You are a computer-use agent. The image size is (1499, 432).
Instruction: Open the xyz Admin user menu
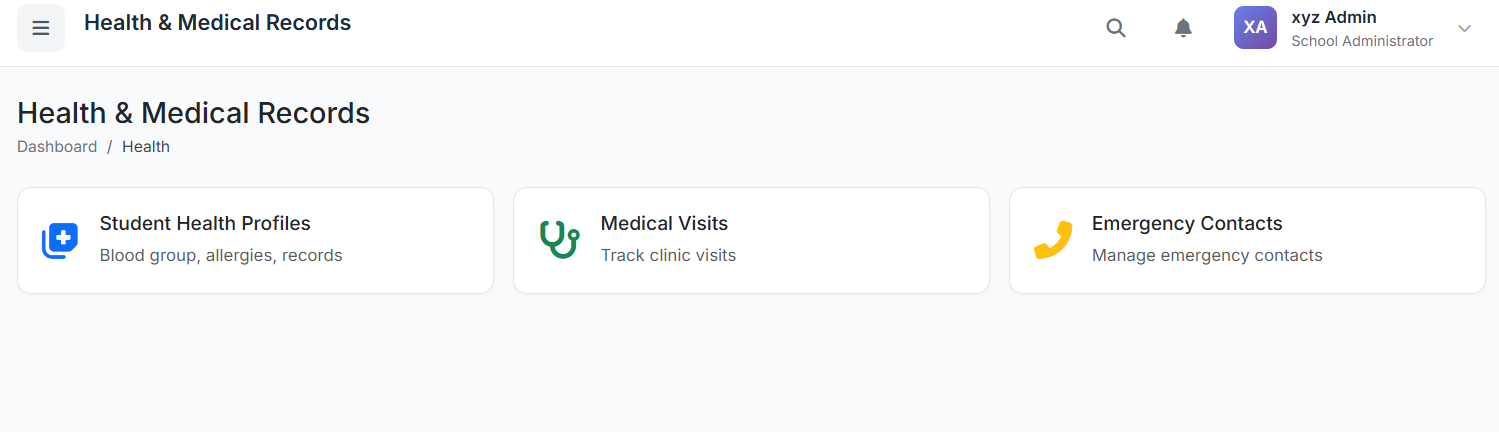(1334, 17)
